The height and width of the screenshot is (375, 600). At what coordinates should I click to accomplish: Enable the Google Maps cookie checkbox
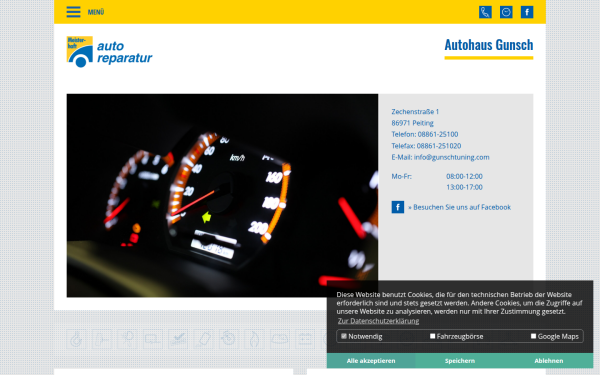533,336
